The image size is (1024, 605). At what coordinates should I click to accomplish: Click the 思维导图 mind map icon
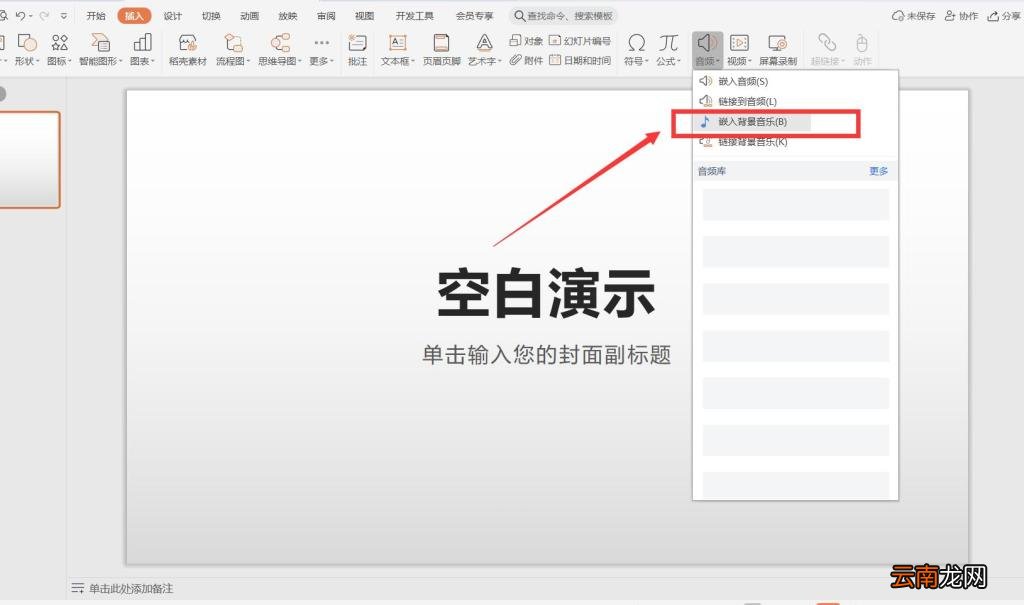[x=280, y=43]
